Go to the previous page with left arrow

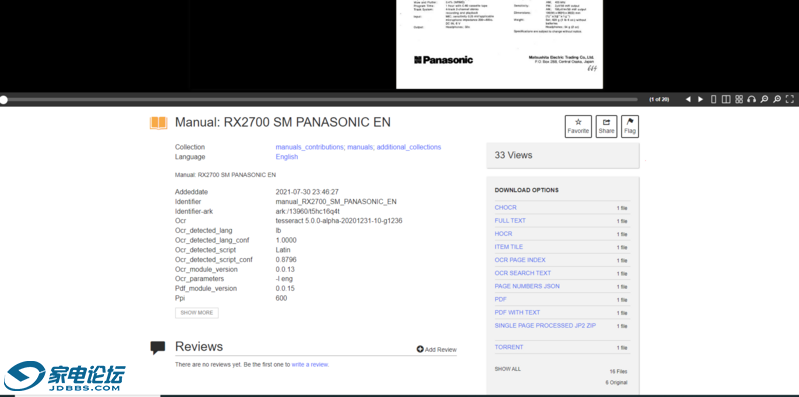(688, 99)
